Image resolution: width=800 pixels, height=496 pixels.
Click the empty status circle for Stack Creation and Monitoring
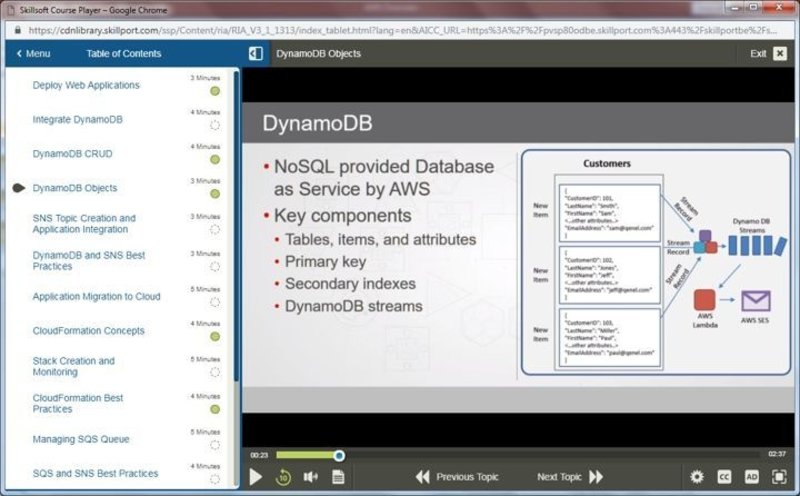215,373
